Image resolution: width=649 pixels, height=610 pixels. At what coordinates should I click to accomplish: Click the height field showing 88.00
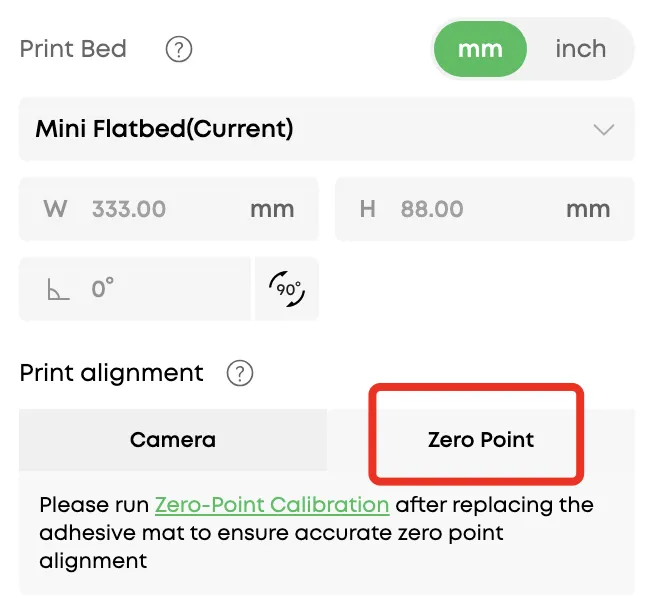(x=450, y=209)
